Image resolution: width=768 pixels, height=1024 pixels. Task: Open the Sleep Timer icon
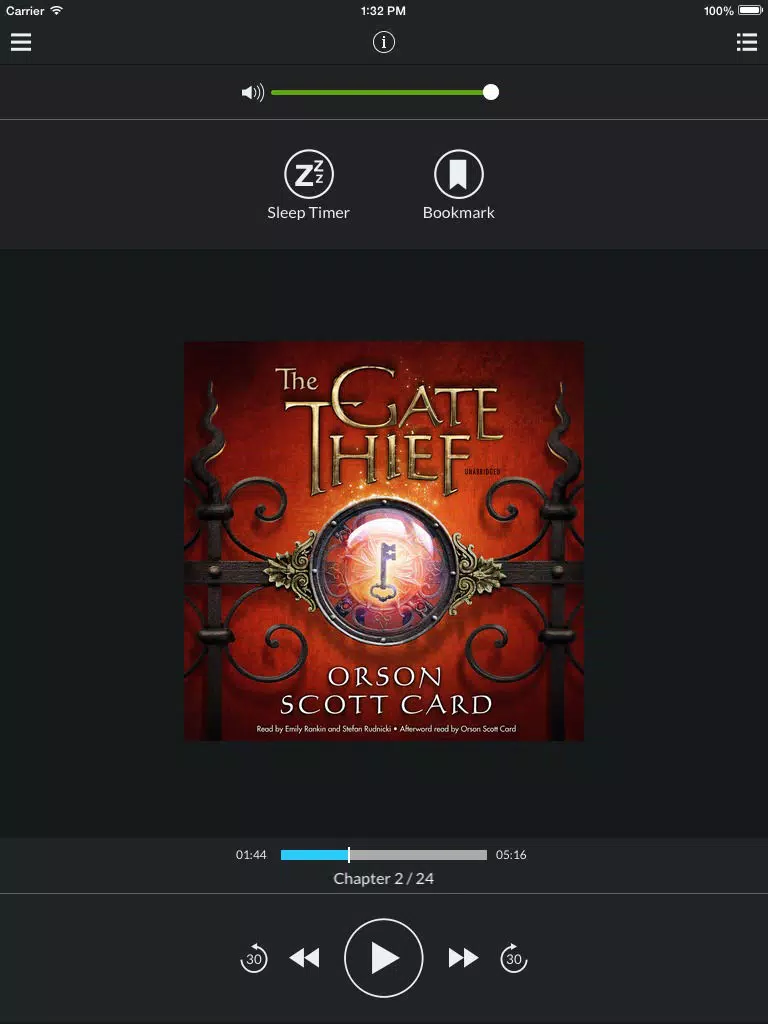pos(309,174)
